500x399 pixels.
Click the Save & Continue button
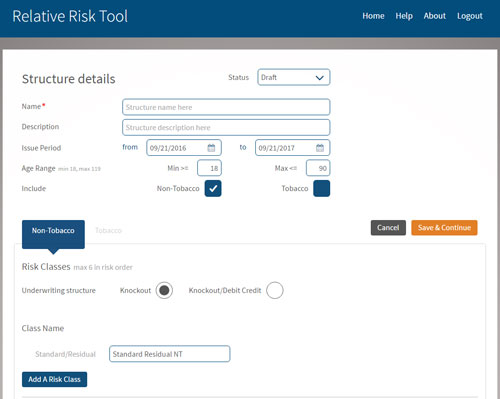click(444, 228)
